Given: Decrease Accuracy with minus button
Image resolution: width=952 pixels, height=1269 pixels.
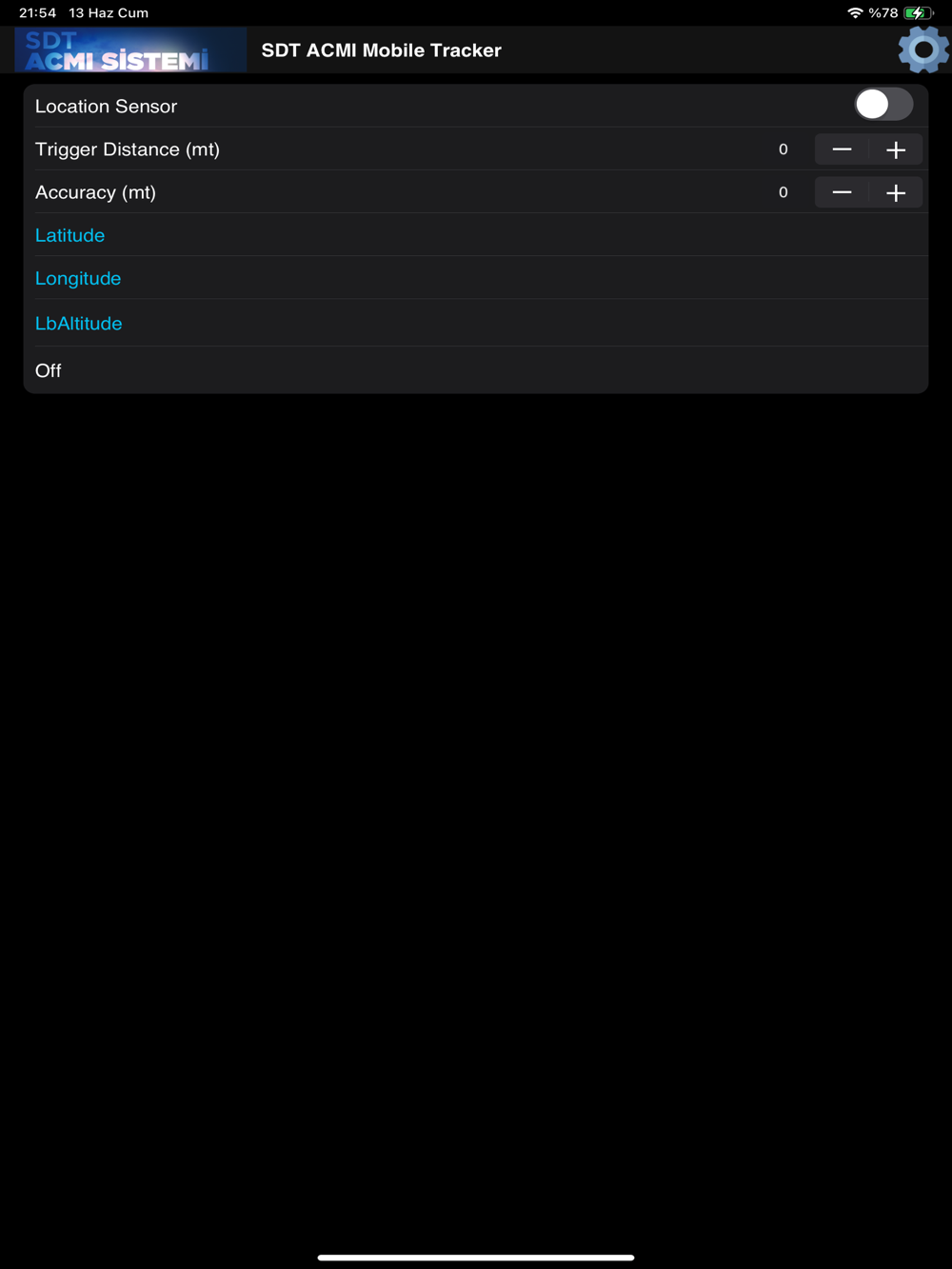Looking at the screenshot, I should click(x=842, y=192).
